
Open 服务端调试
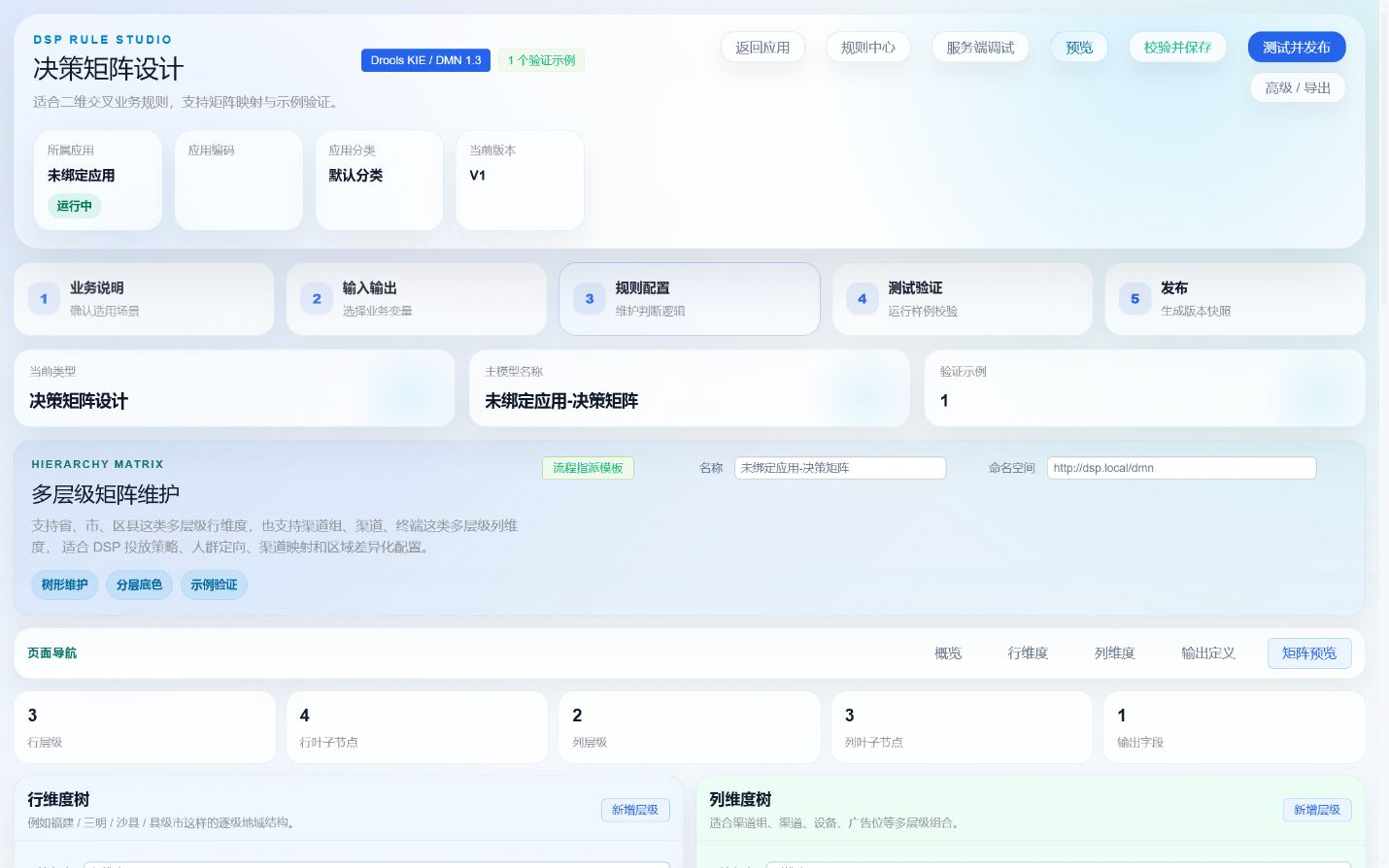tap(980, 47)
